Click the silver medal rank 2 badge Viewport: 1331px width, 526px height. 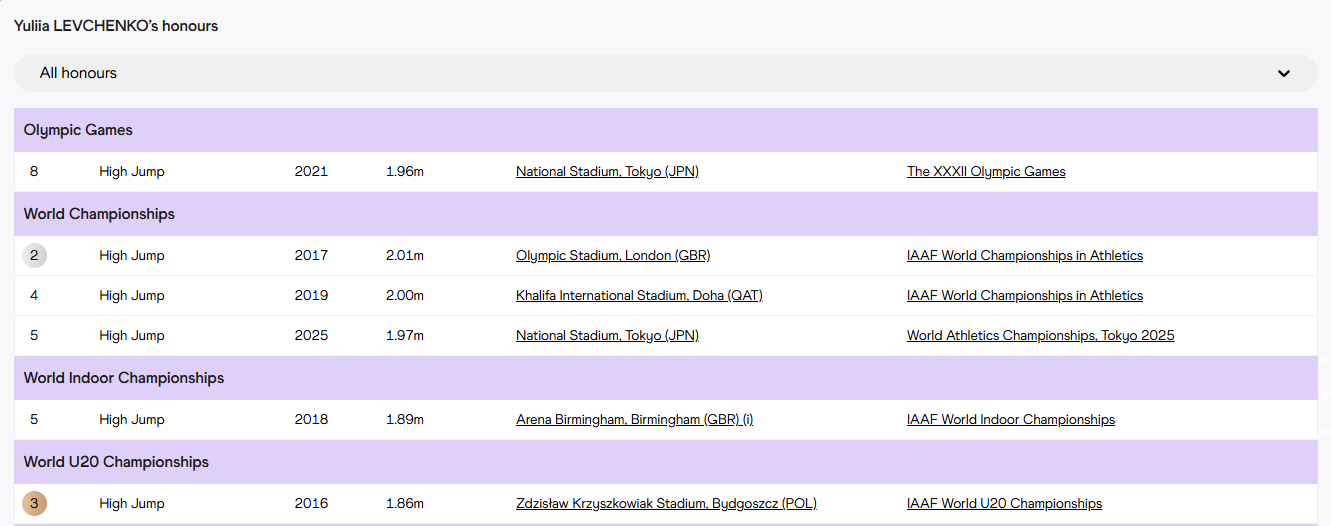point(34,256)
